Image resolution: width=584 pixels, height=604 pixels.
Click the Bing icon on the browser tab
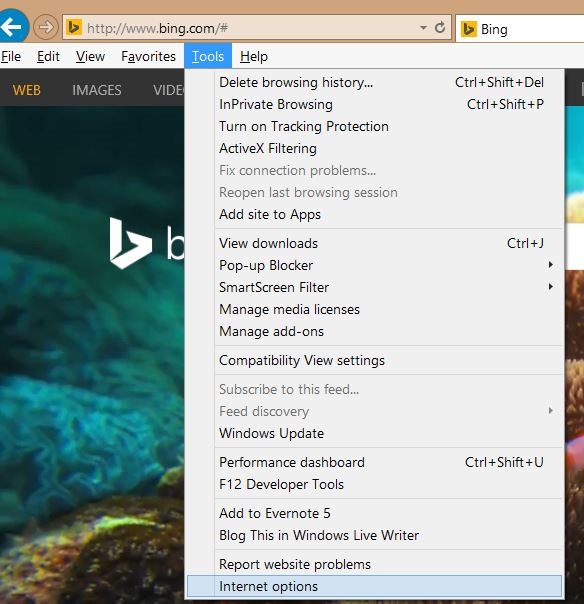(x=468, y=29)
